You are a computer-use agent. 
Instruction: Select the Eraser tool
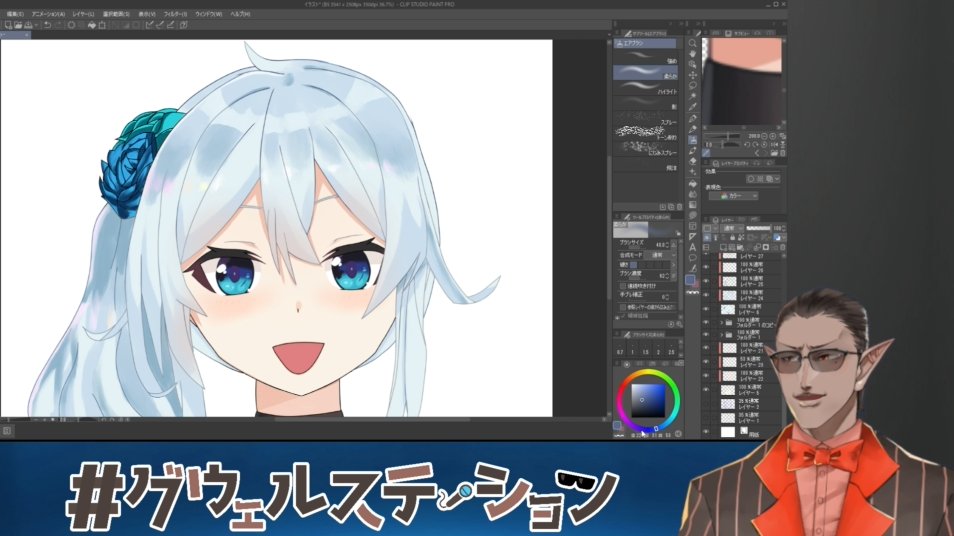pyautogui.click(x=692, y=161)
